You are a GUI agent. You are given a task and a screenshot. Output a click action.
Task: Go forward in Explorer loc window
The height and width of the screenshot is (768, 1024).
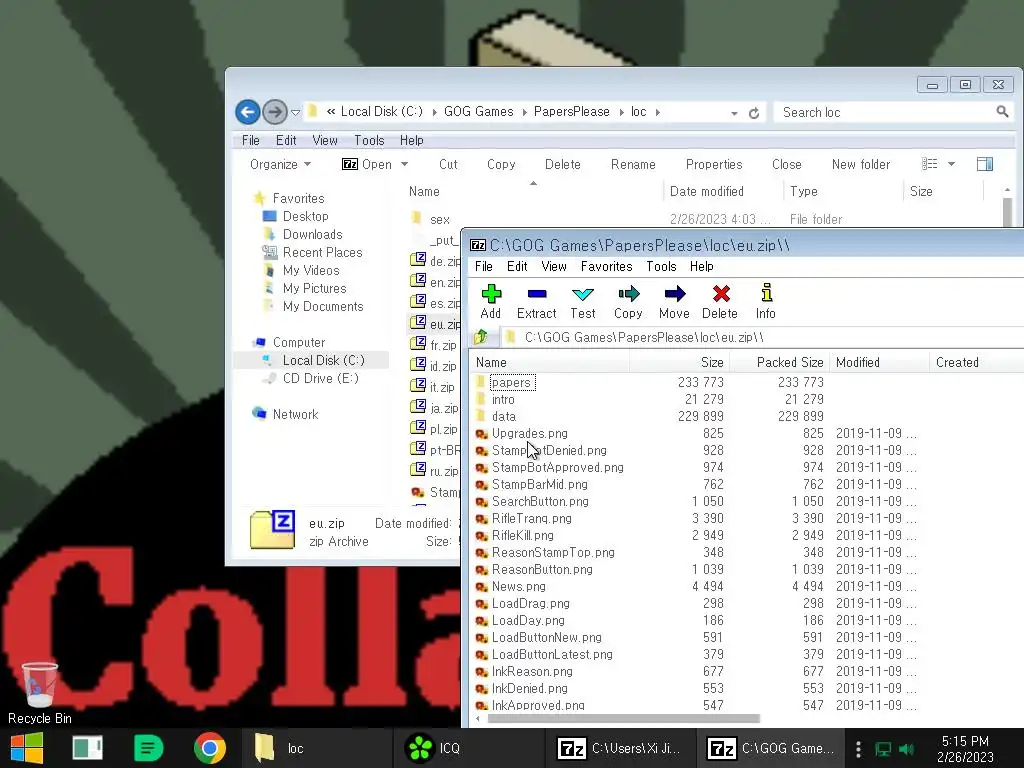click(x=275, y=112)
